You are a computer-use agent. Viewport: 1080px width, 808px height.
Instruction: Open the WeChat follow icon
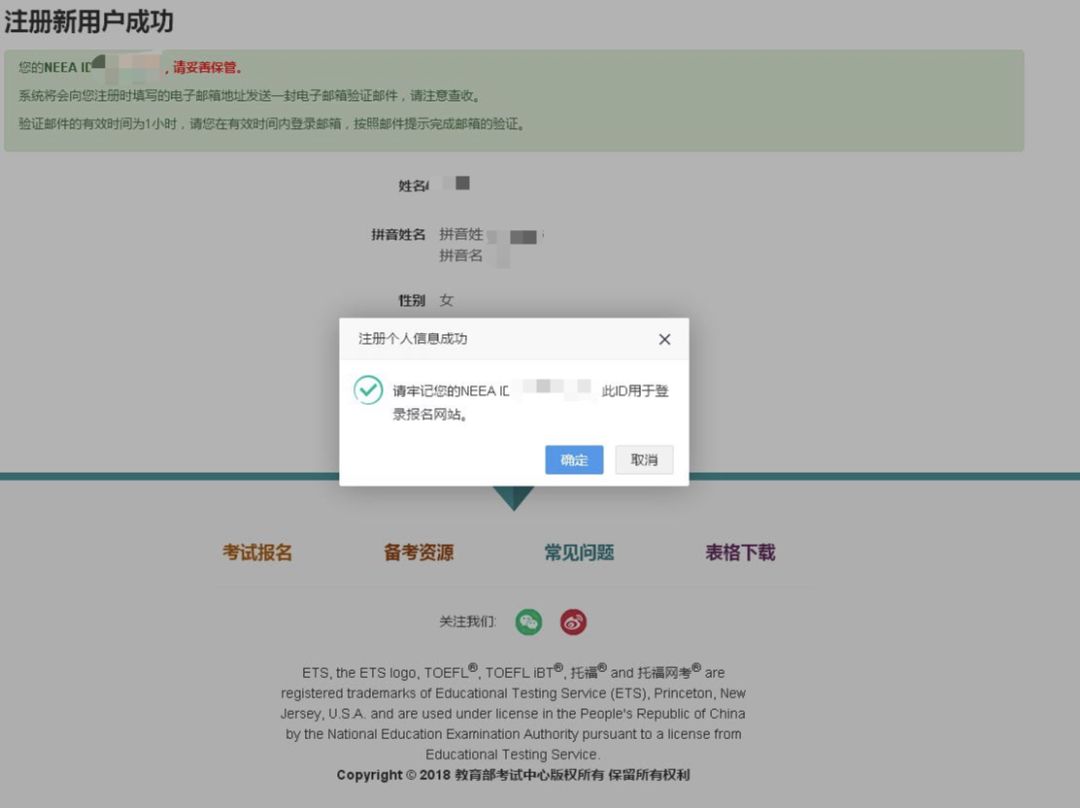click(x=528, y=621)
